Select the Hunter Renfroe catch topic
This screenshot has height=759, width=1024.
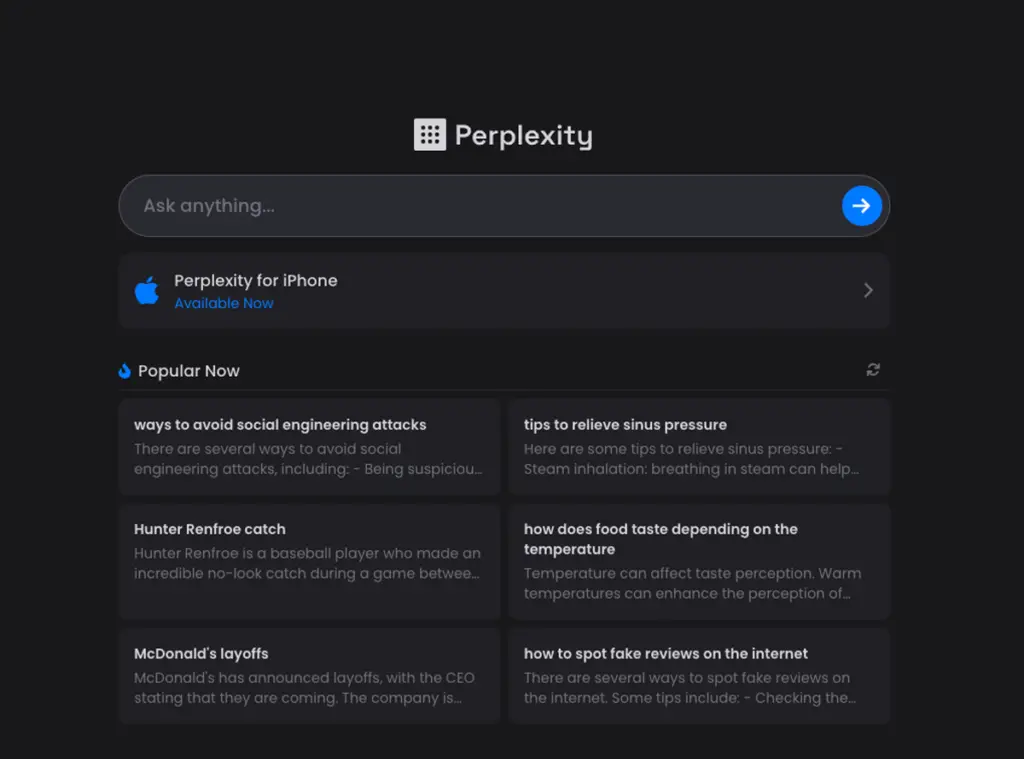309,561
